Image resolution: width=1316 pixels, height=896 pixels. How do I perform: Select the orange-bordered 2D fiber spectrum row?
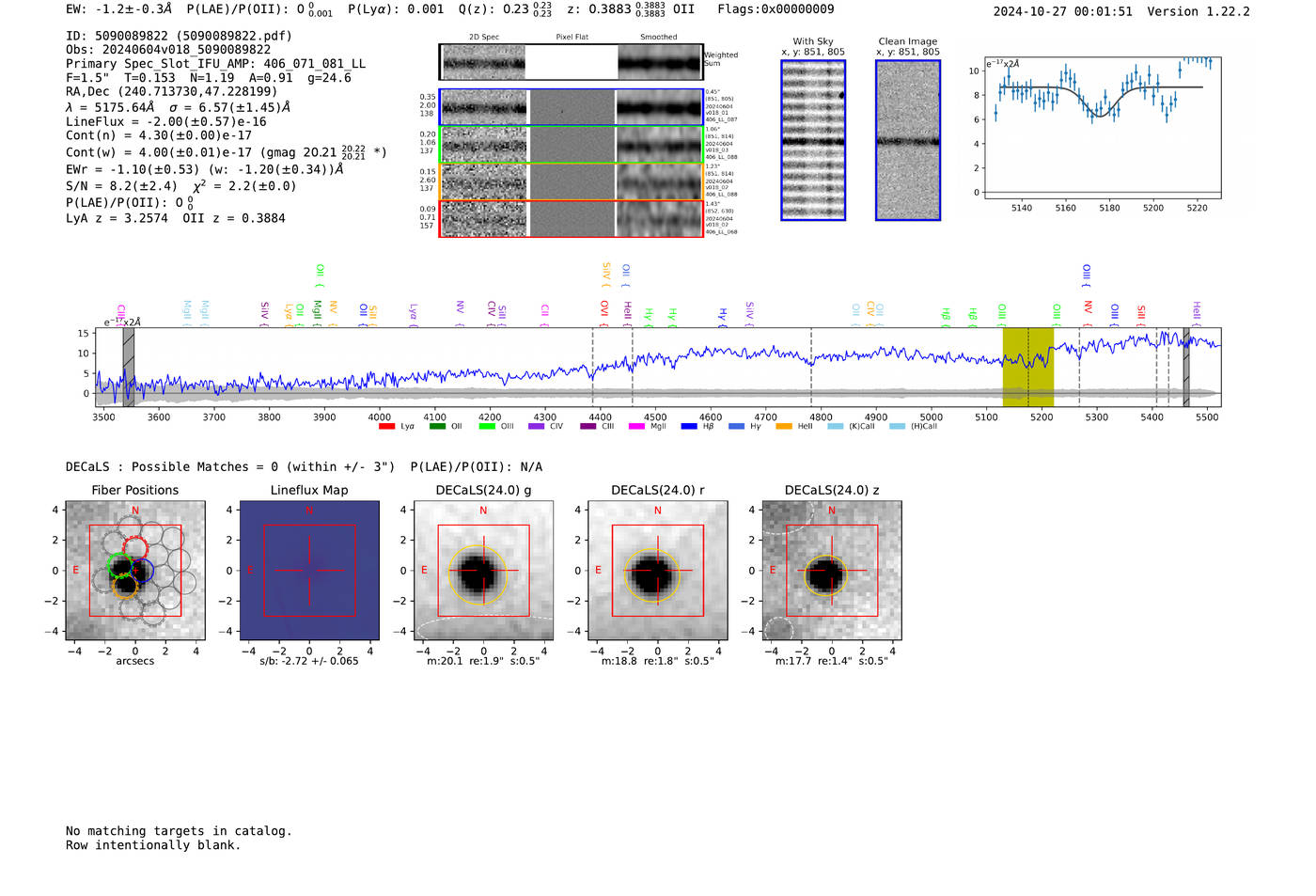click(571, 181)
